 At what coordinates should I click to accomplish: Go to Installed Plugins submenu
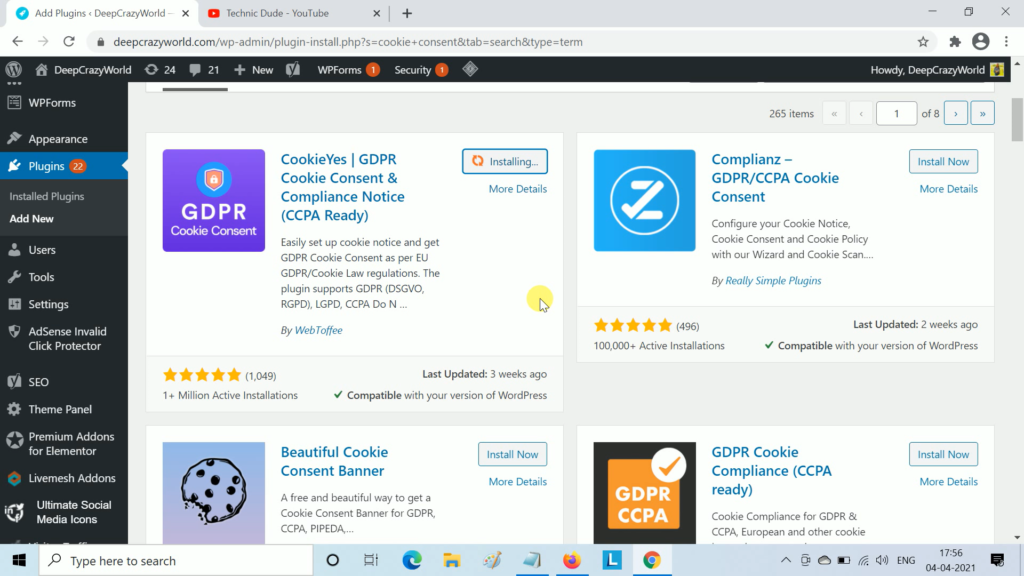46,196
